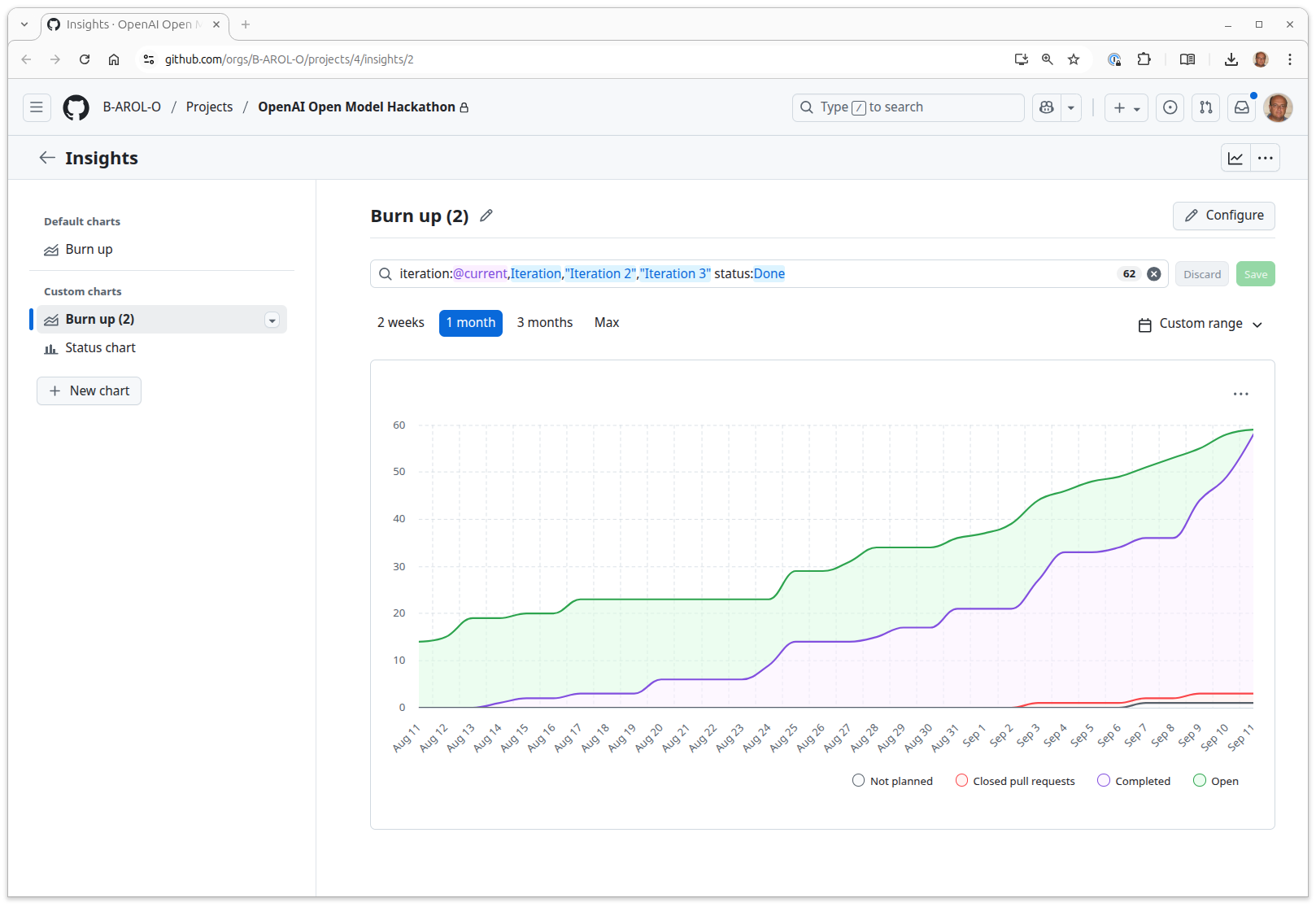Image resolution: width=1316 pixels, height=907 pixels.
Task: Open the Burn up (2) chart options dropdown
Action: [x=272, y=321]
